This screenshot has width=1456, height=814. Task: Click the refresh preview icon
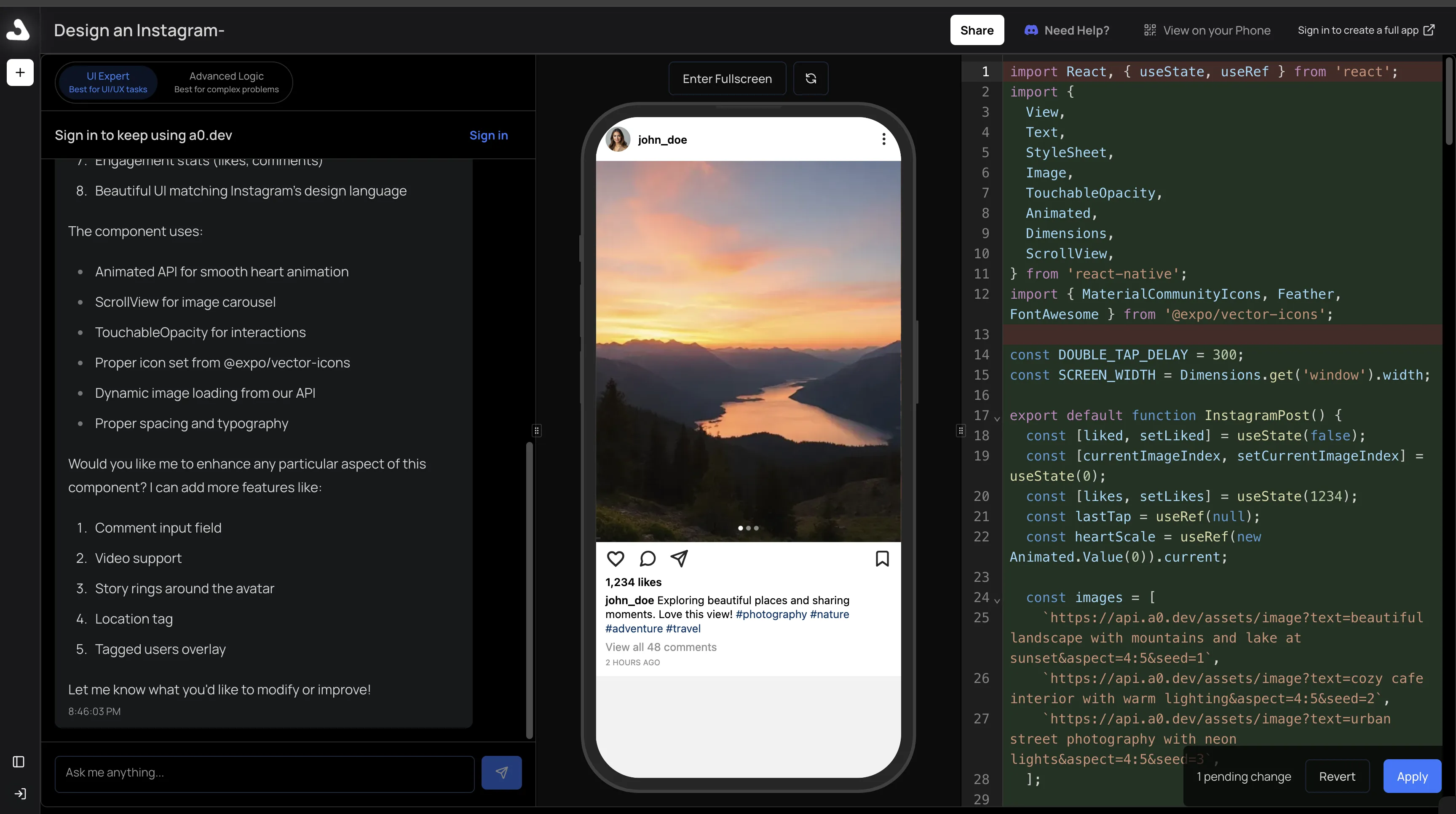pos(811,78)
